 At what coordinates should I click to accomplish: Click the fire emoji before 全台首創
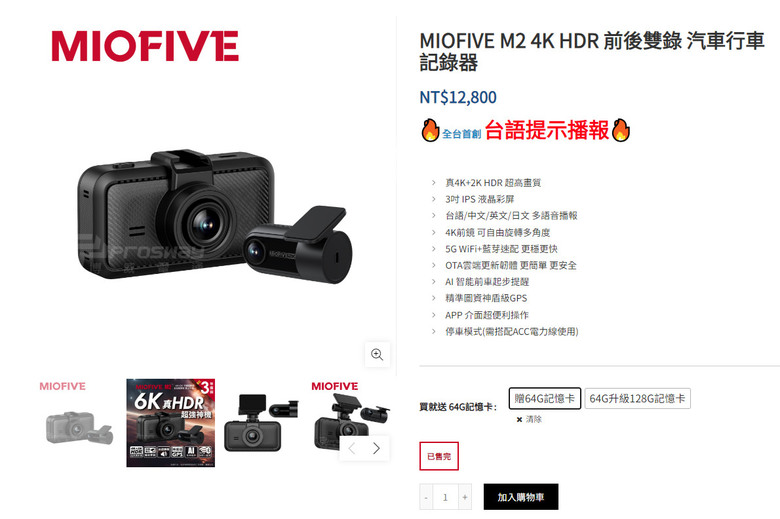point(430,130)
